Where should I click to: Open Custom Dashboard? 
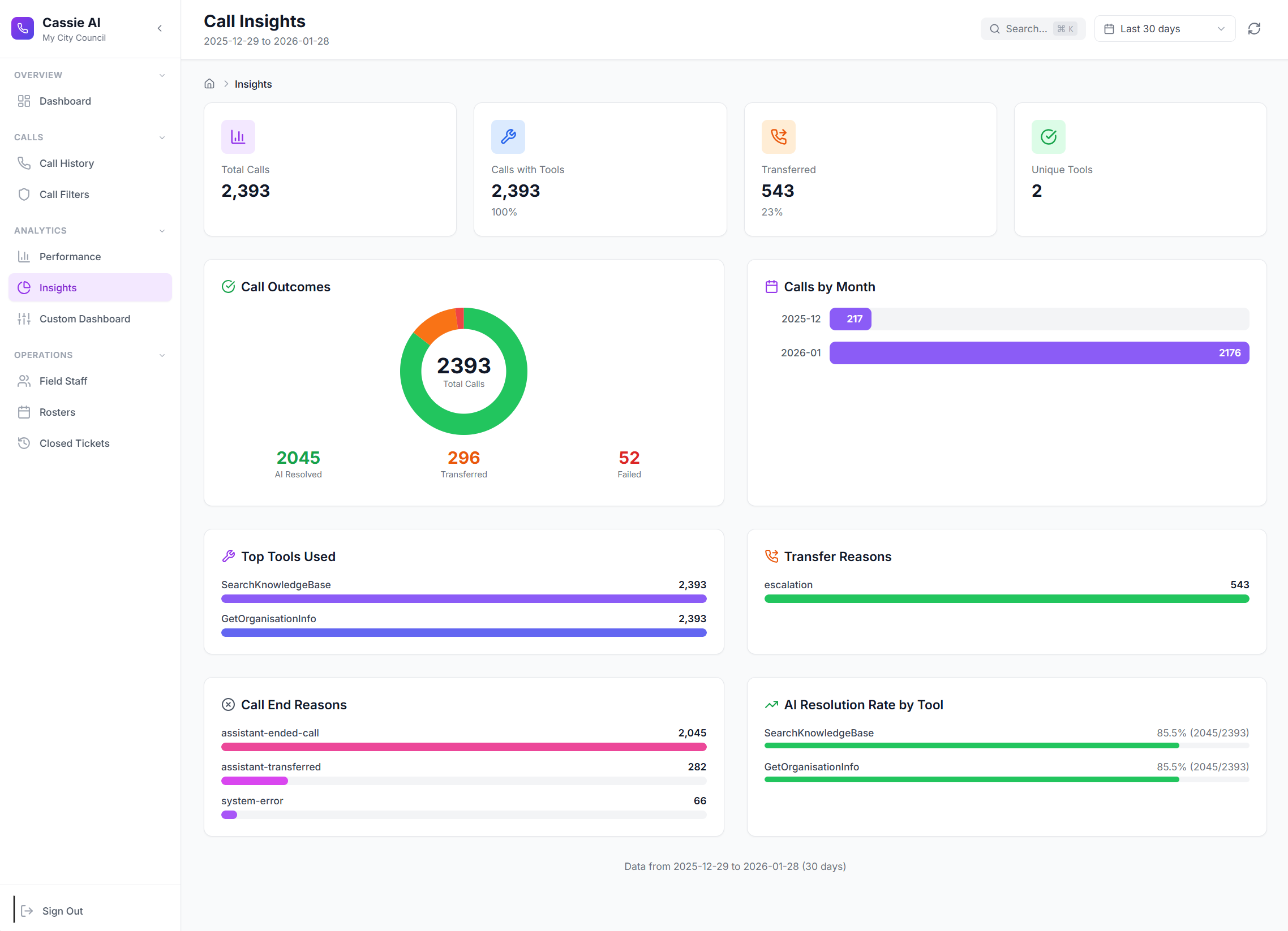(91, 319)
